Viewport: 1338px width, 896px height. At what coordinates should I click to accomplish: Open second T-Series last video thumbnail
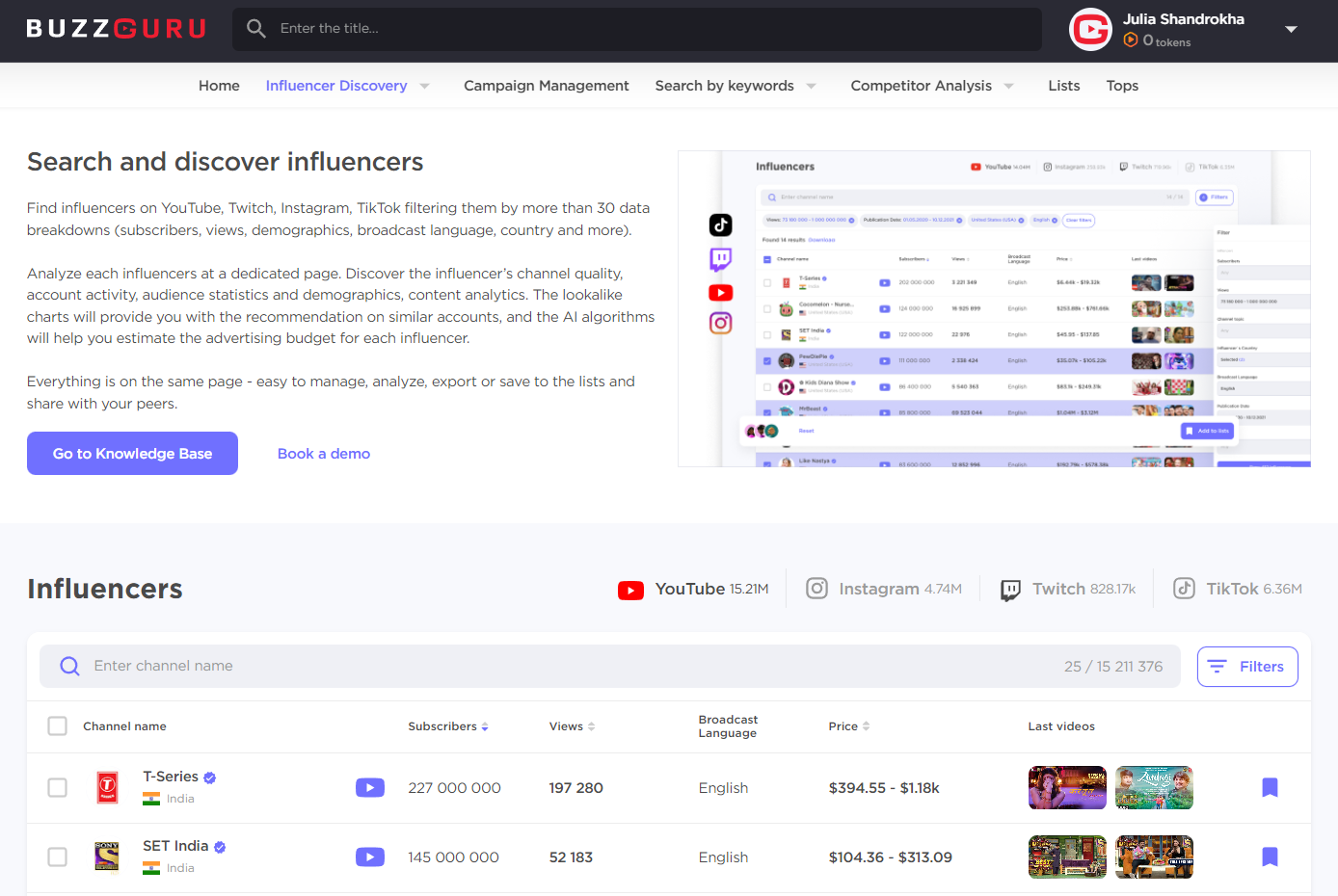1154,788
